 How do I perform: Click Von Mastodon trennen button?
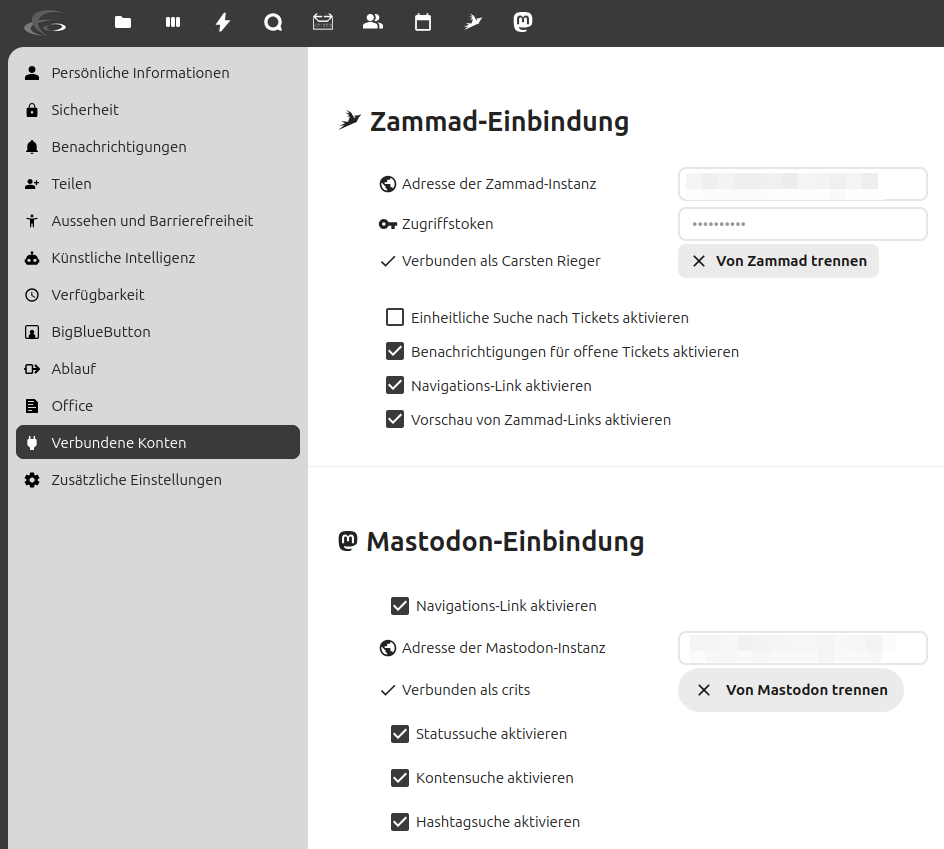[791, 690]
